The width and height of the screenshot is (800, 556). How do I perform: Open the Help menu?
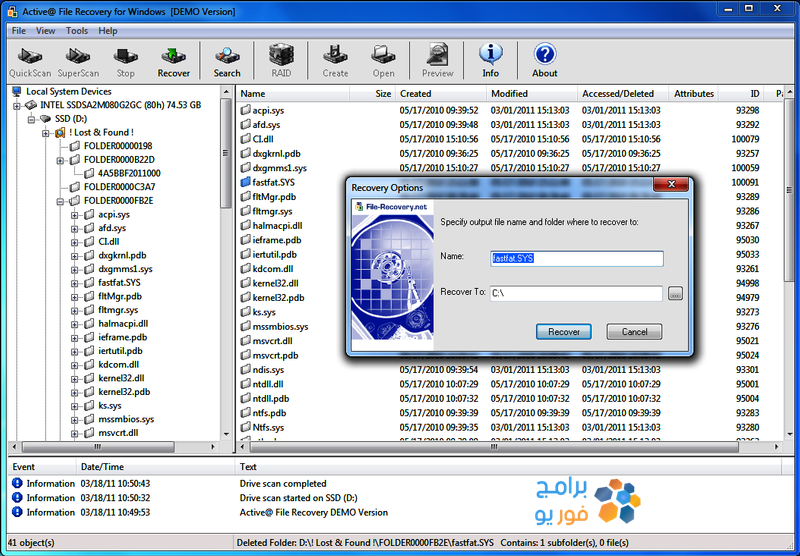pyautogui.click(x=108, y=31)
